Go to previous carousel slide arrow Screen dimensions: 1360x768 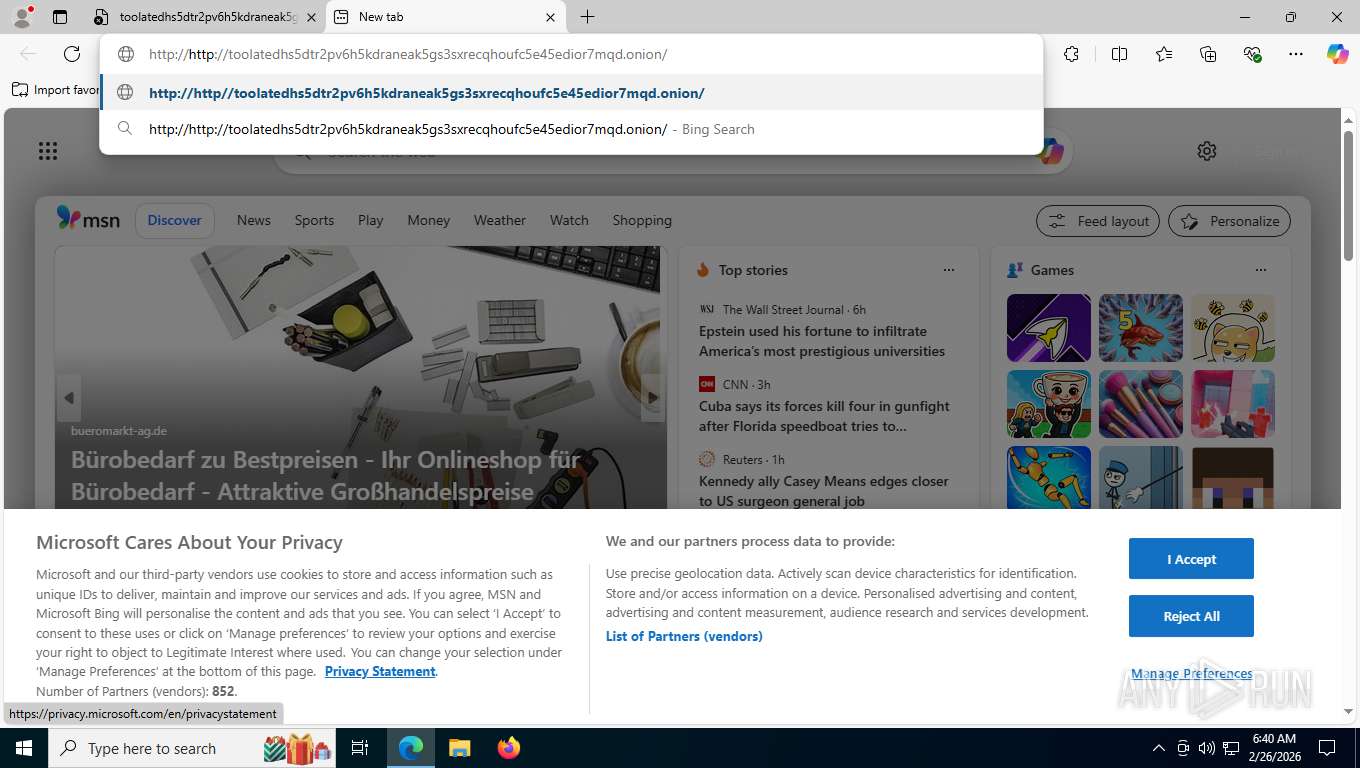click(68, 398)
